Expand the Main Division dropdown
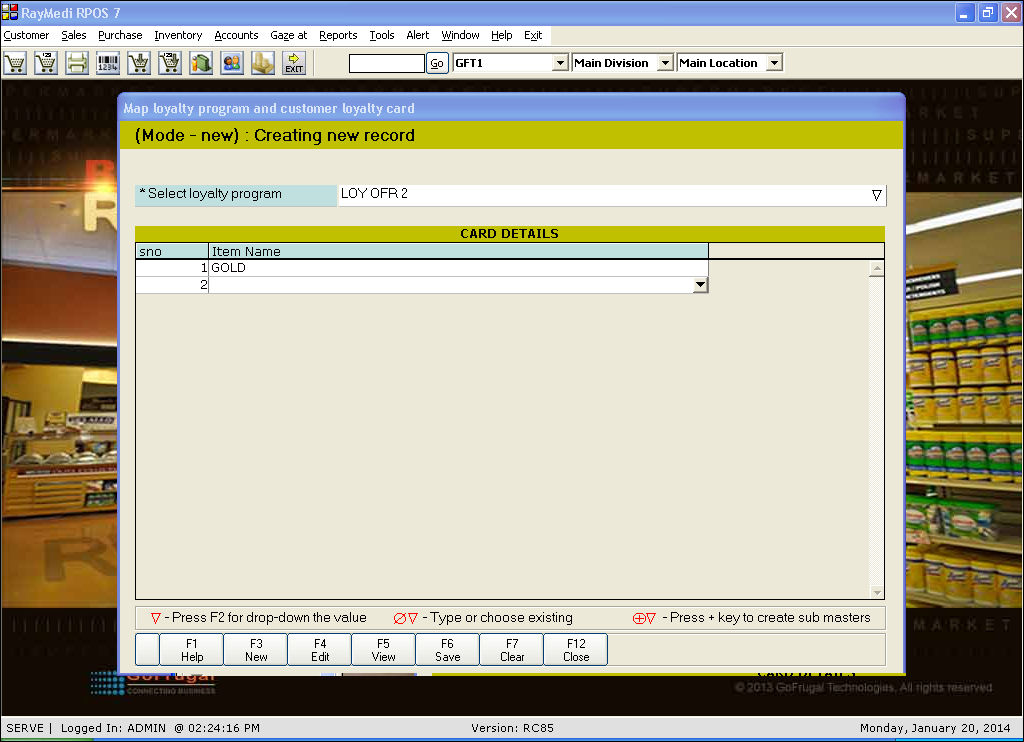This screenshot has height=742, width=1024. 665,63
